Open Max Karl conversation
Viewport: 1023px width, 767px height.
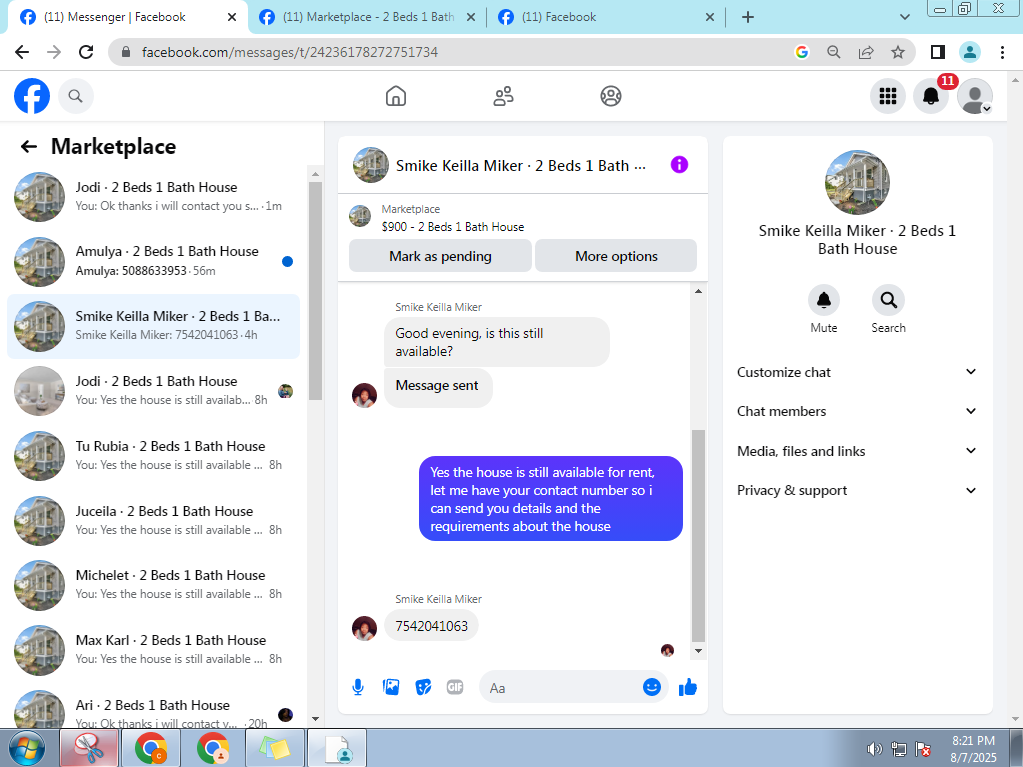153,649
